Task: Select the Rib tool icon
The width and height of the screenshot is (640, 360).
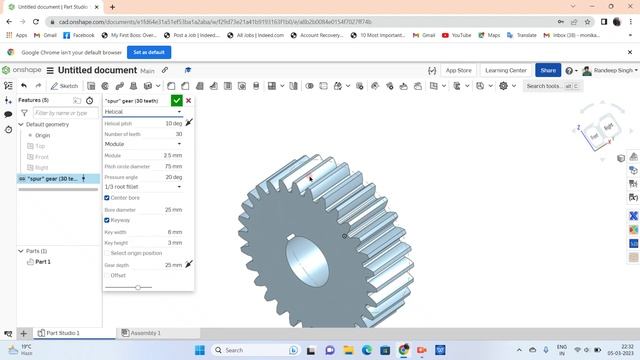Action: pos(213,86)
